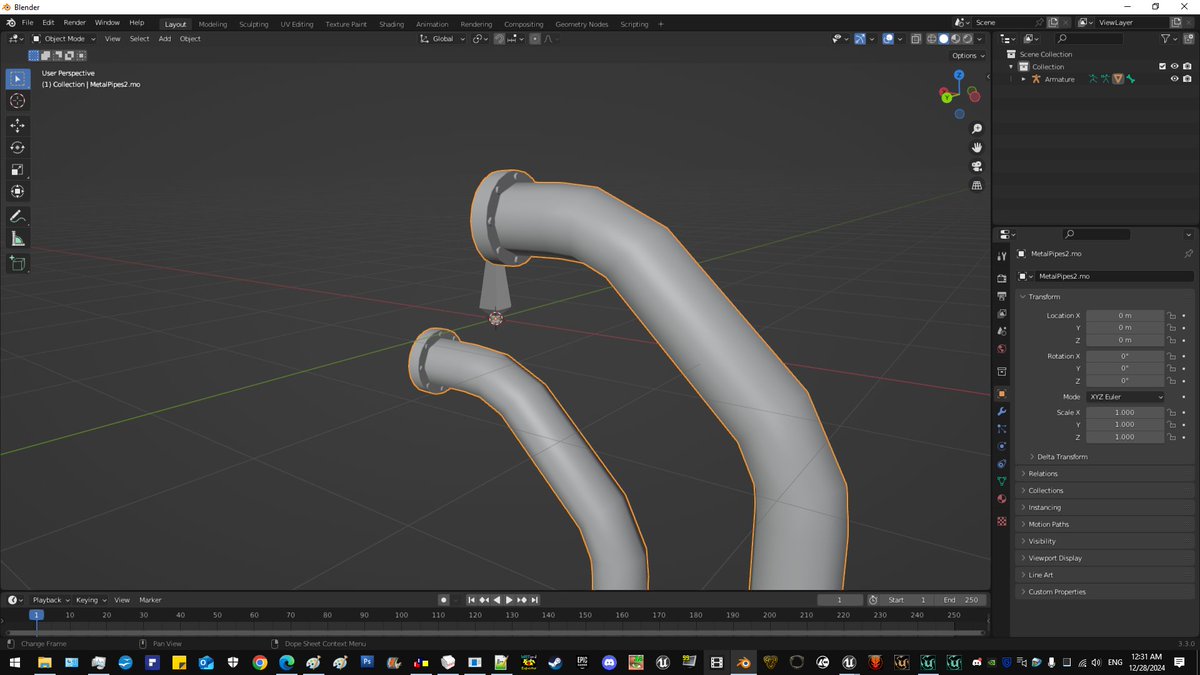Toggle auto keying record button

point(443,600)
